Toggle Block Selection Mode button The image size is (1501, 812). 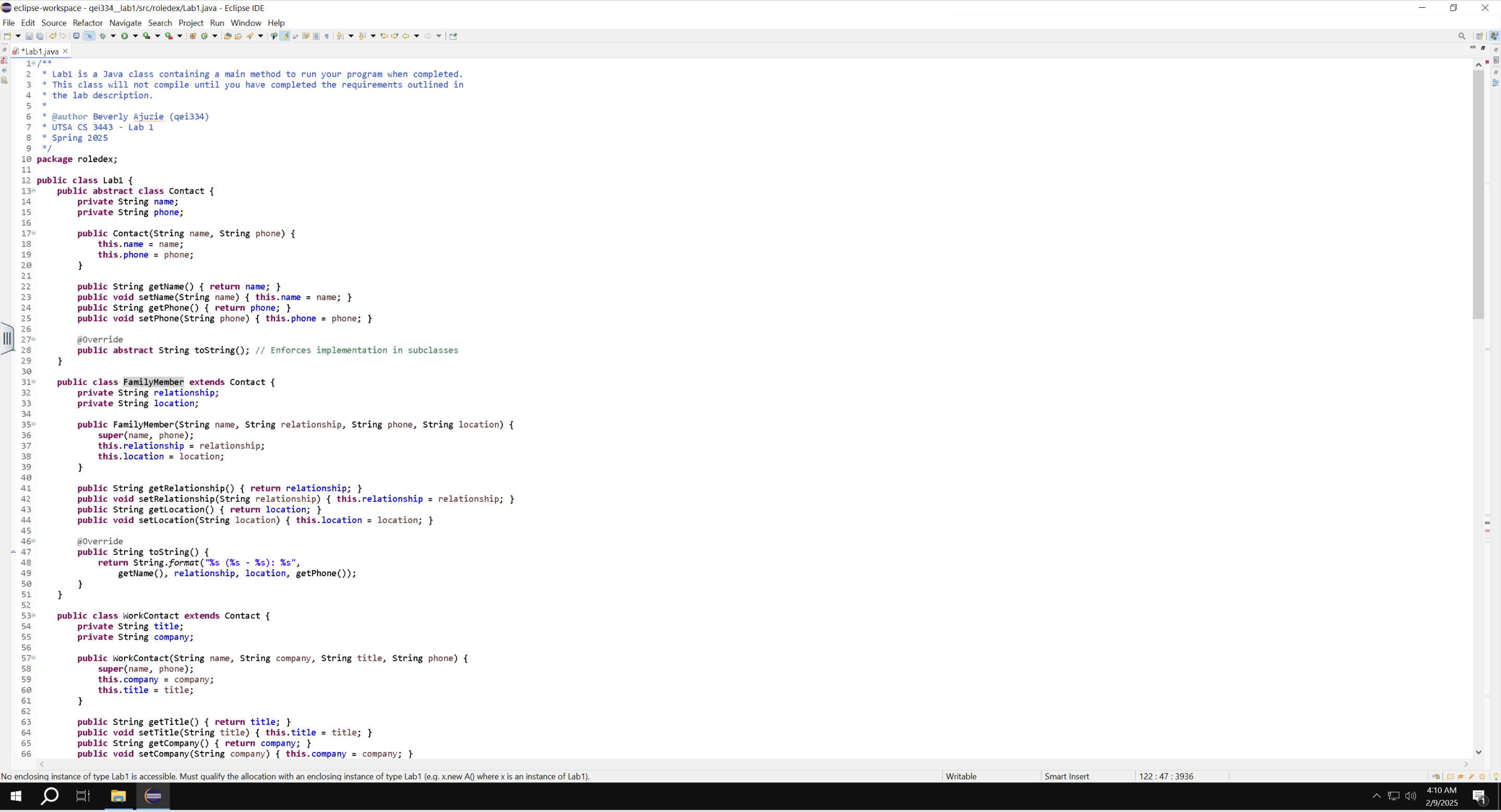tap(317, 36)
